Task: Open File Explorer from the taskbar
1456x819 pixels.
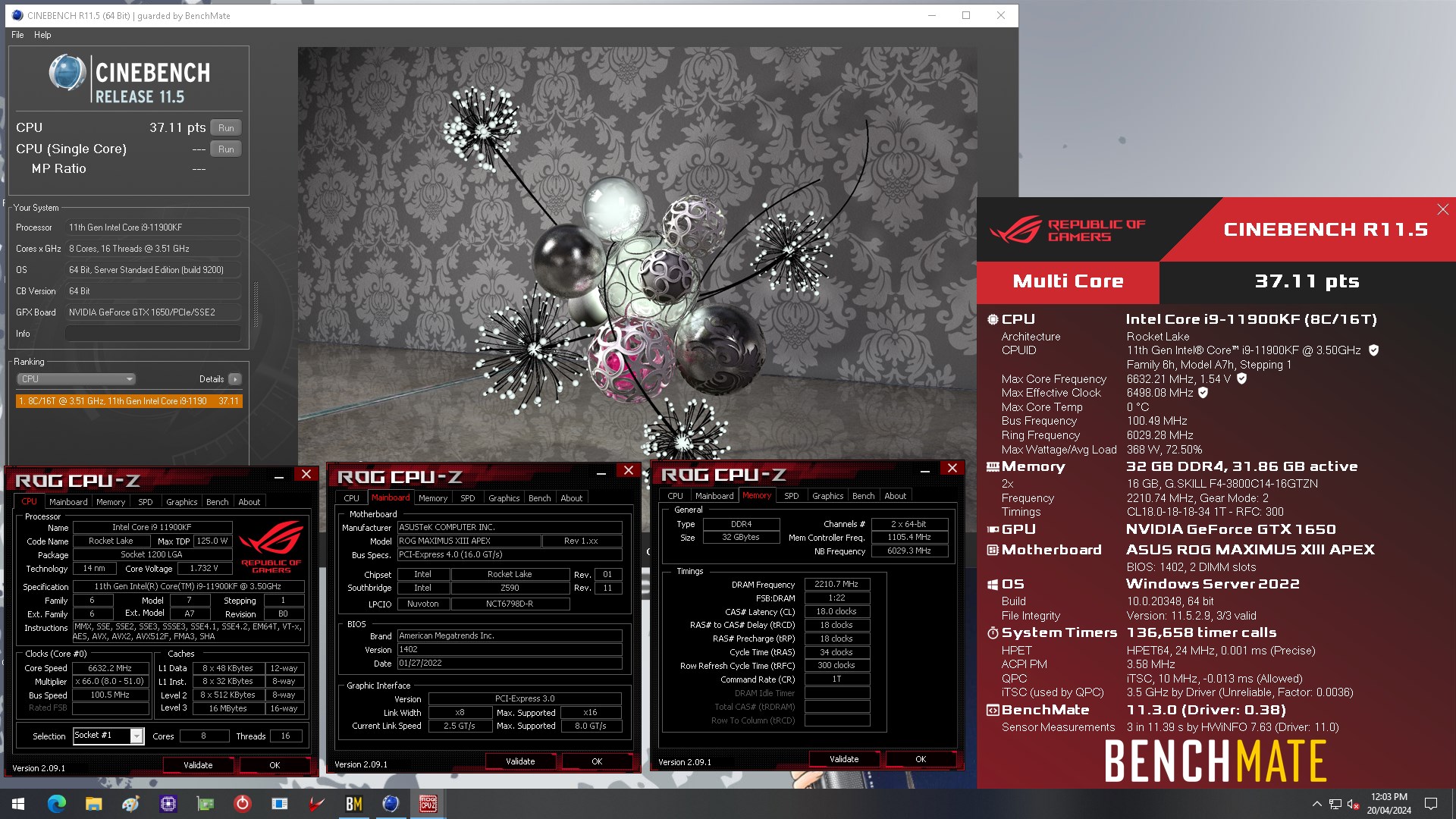Action: click(x=93, y=804)
